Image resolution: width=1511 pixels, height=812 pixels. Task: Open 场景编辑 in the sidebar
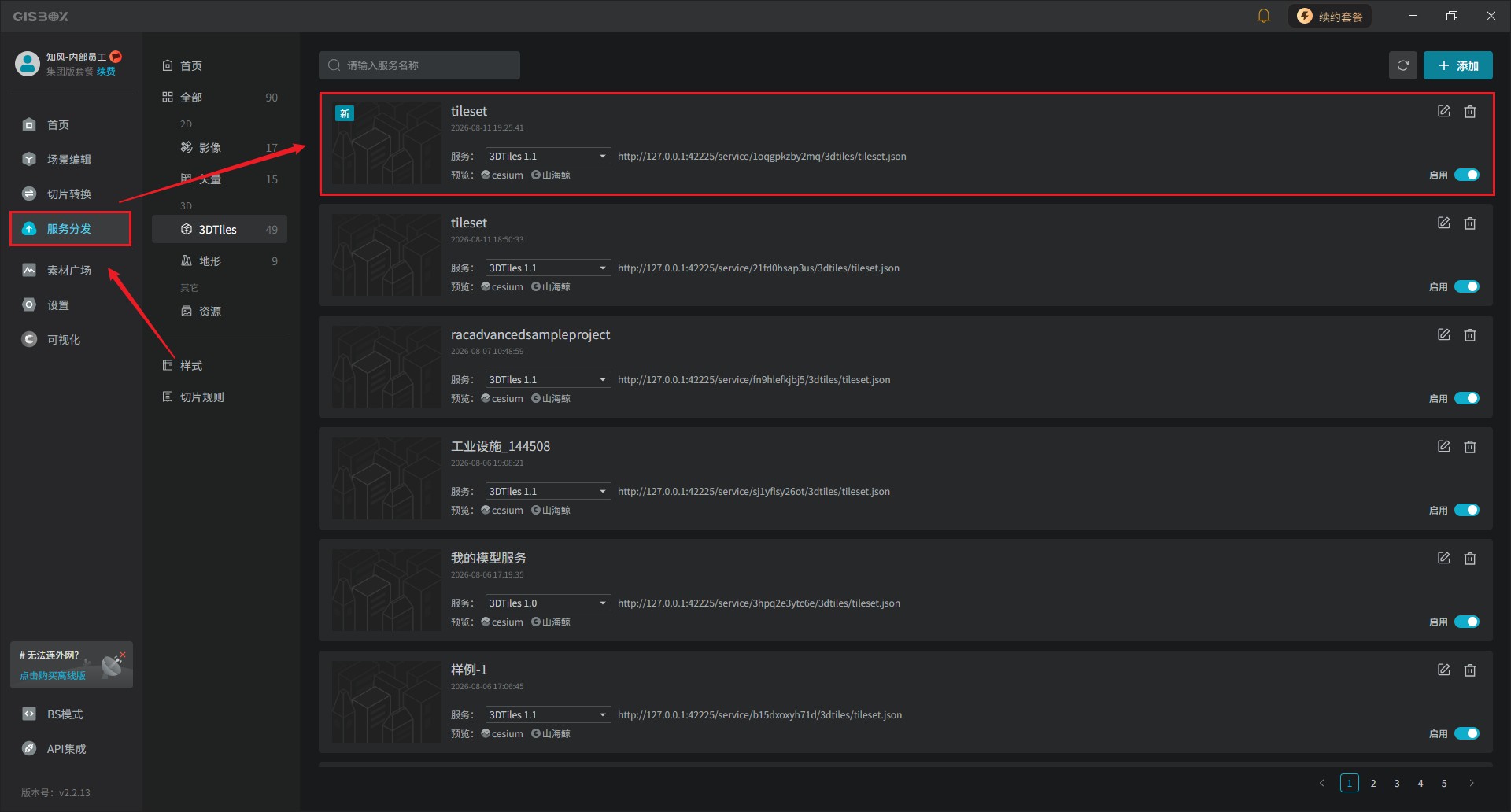pos(68,159)
